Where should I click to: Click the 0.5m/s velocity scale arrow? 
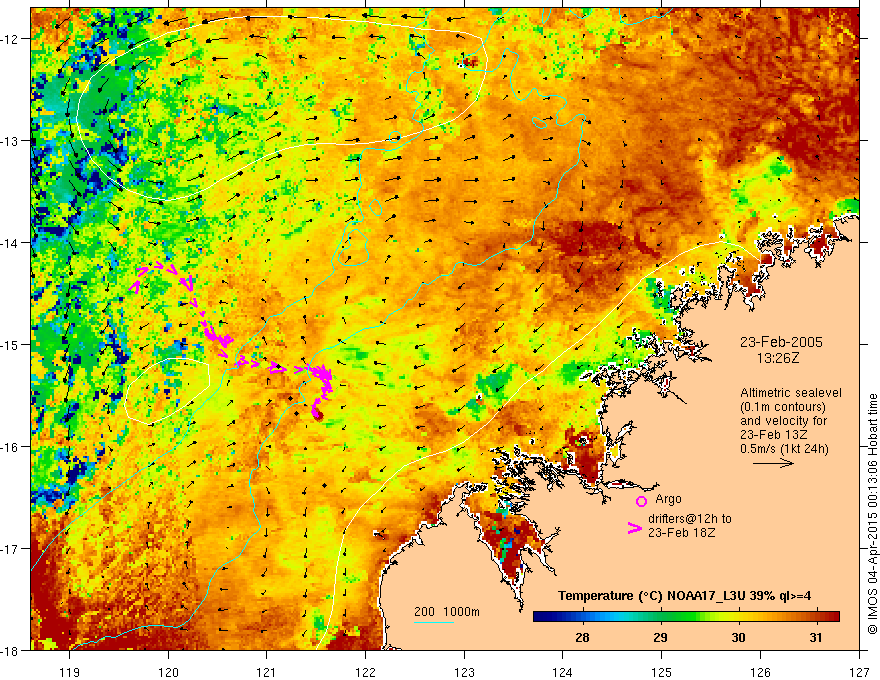[x=773, y=463]
